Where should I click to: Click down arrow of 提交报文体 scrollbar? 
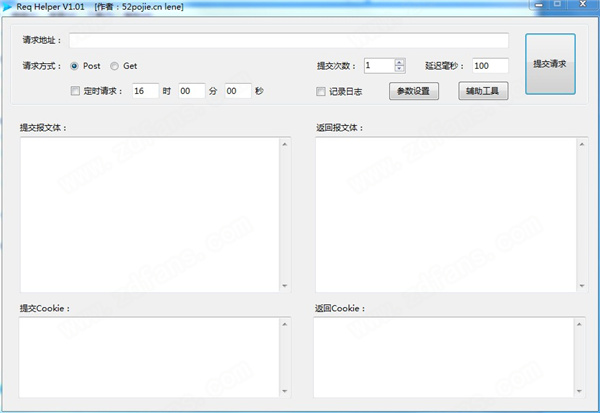click(285, 286)
